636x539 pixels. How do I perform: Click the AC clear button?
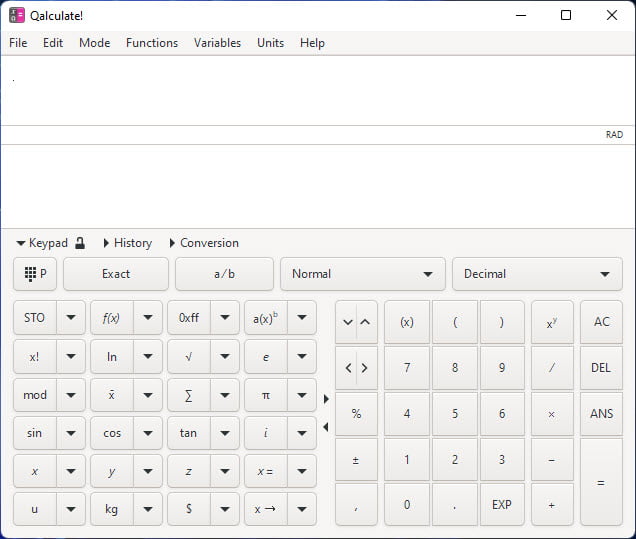pyautogui.click(x=602, y=322)
